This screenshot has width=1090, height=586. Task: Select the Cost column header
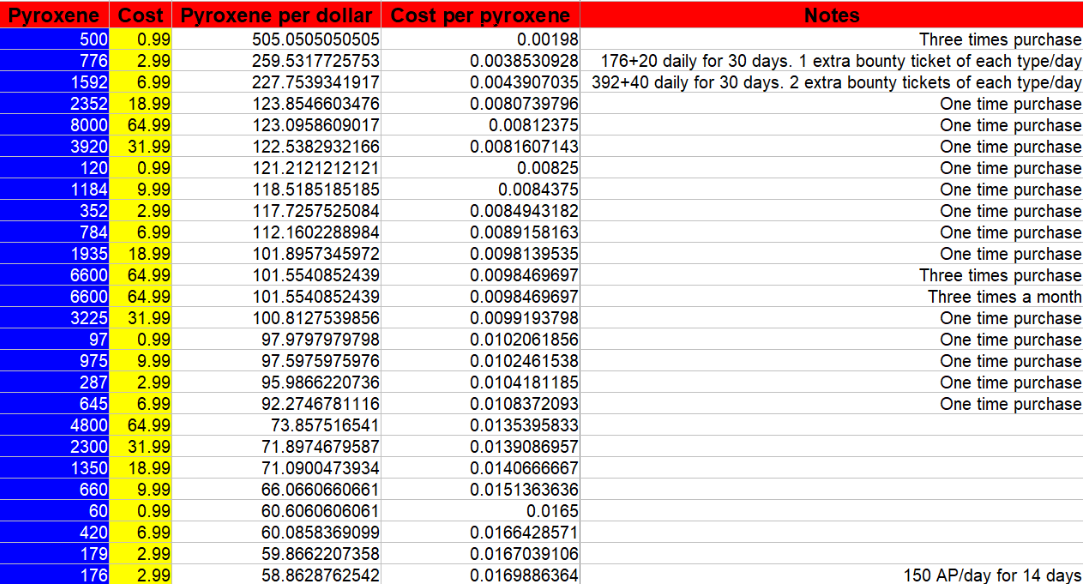(x=140, y=15)
